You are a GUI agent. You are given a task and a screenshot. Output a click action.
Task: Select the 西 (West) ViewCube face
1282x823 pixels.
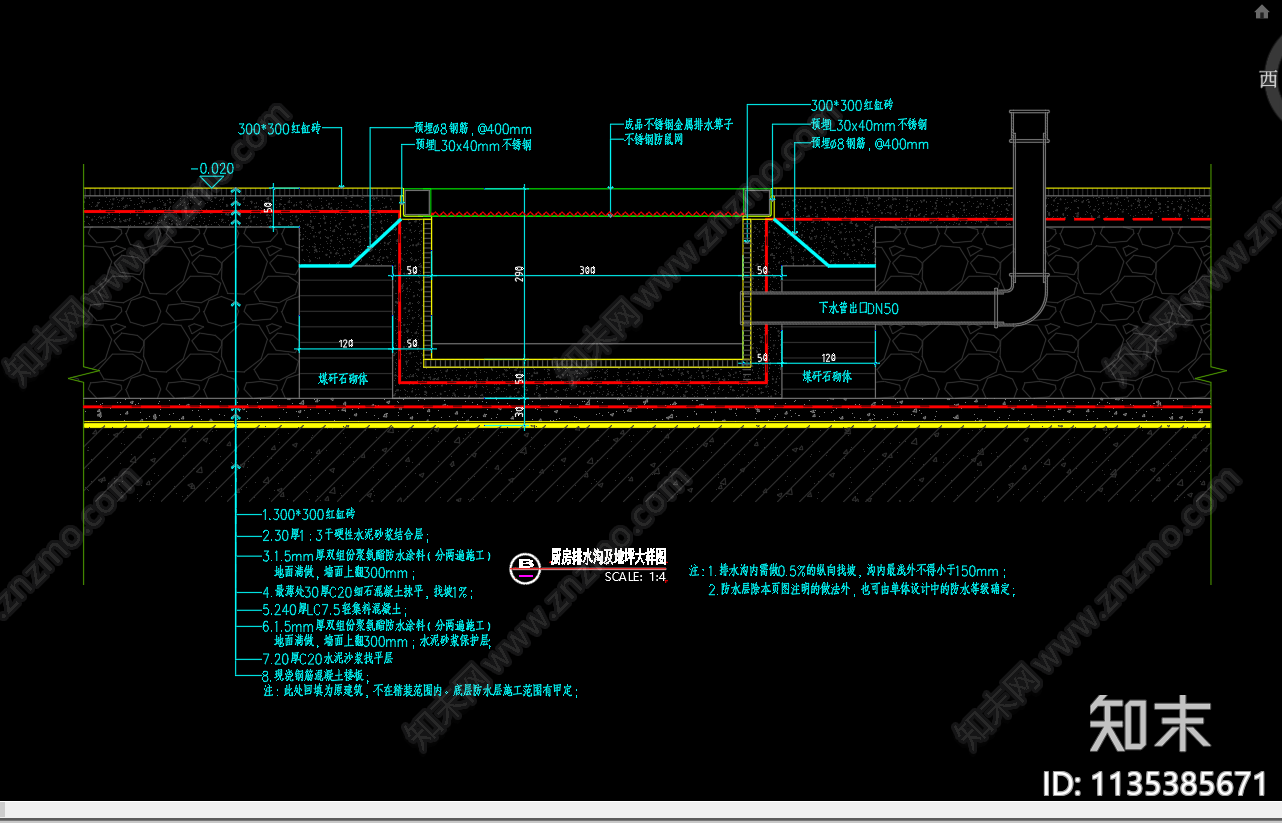coord(1268,79)
